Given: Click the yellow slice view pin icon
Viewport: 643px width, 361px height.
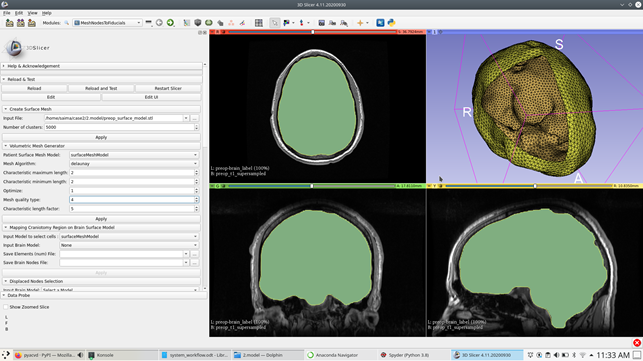Looking at the screenshot, I should (429, 186).
